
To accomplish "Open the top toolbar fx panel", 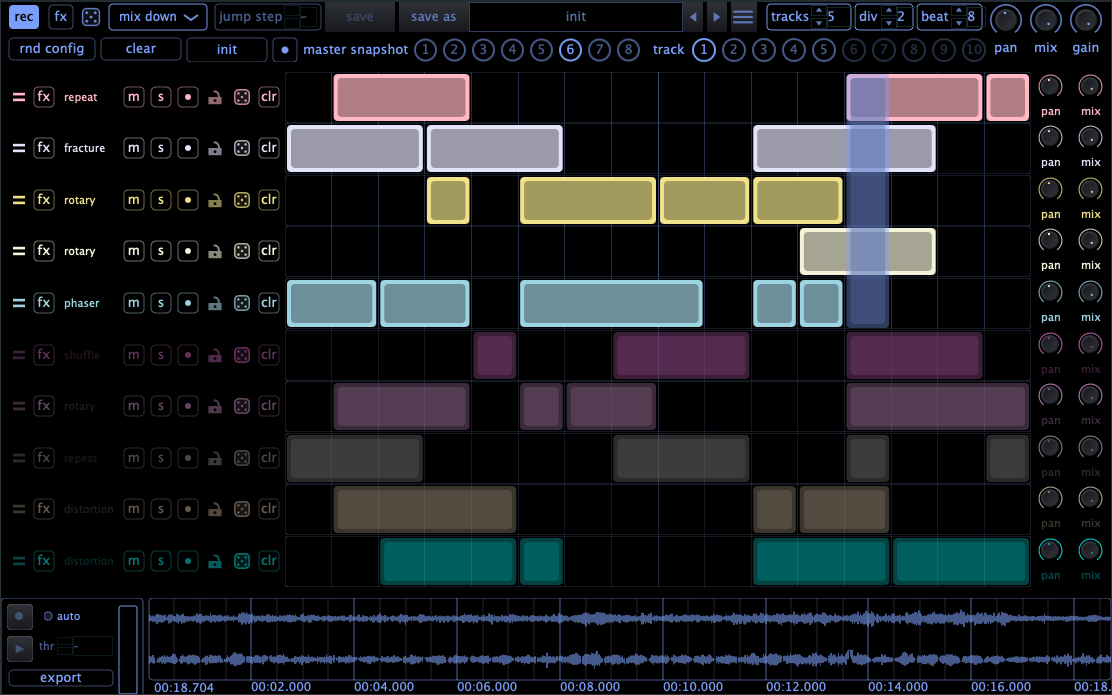I will tap(61, 17).
